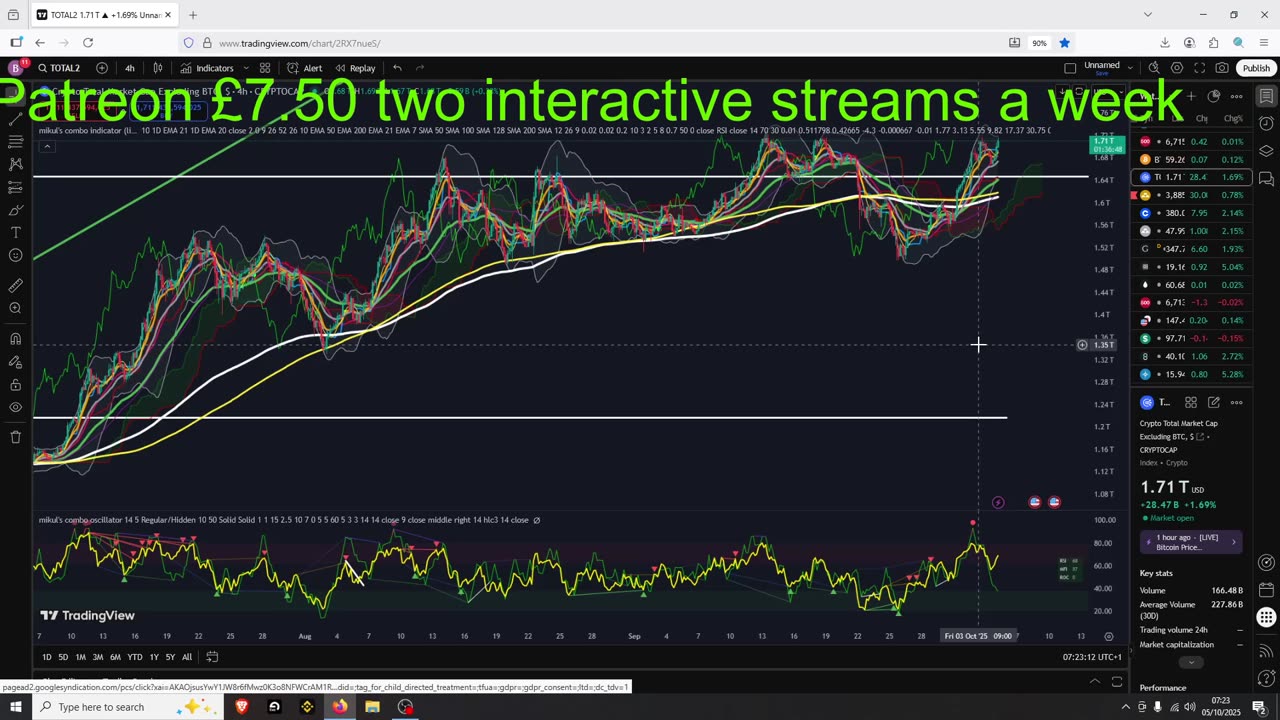Publish the chart idea
Viewport: 1280px width, 720px height.
1256,68
